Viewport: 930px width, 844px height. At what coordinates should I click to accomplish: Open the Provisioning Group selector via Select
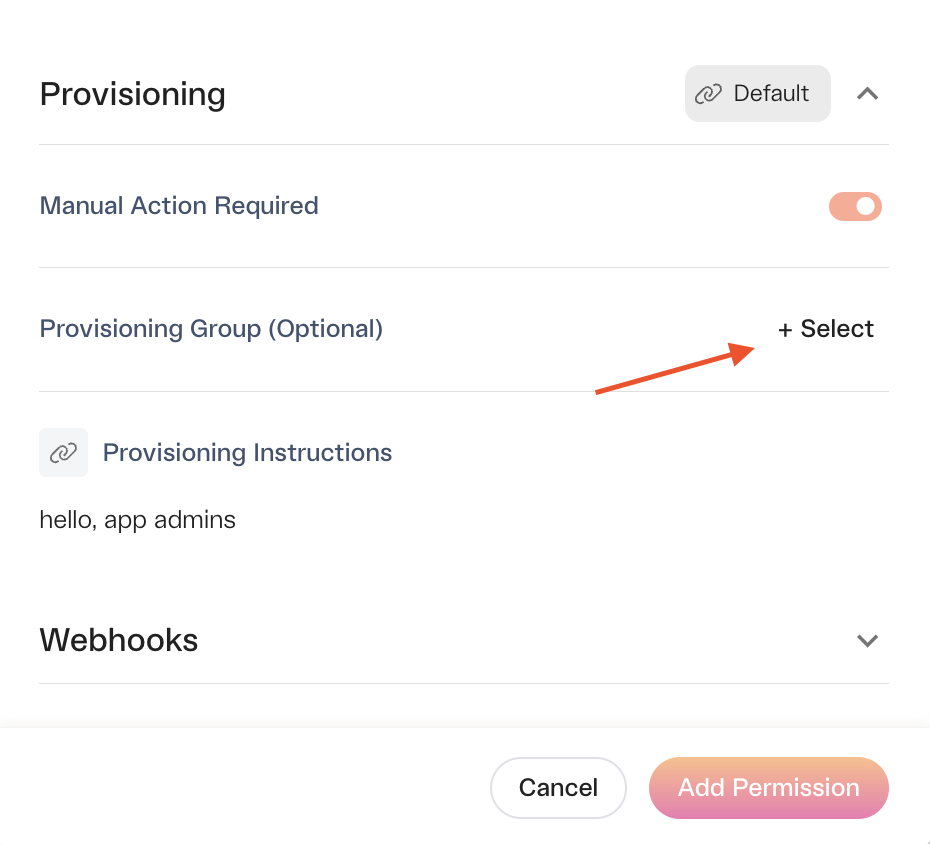[826, 329]
